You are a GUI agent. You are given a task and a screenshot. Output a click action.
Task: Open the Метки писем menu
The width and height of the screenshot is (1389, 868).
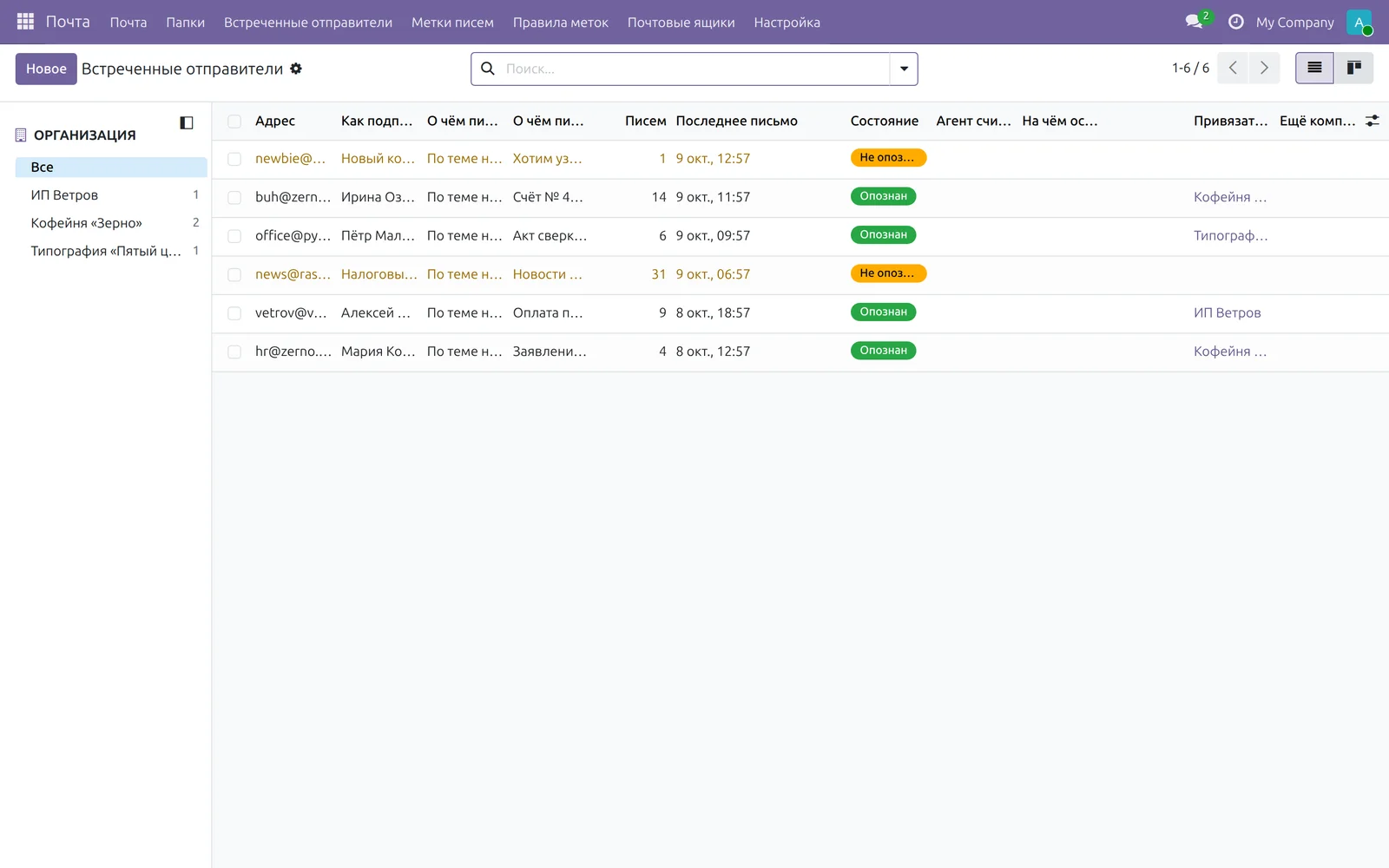point(452,23)
